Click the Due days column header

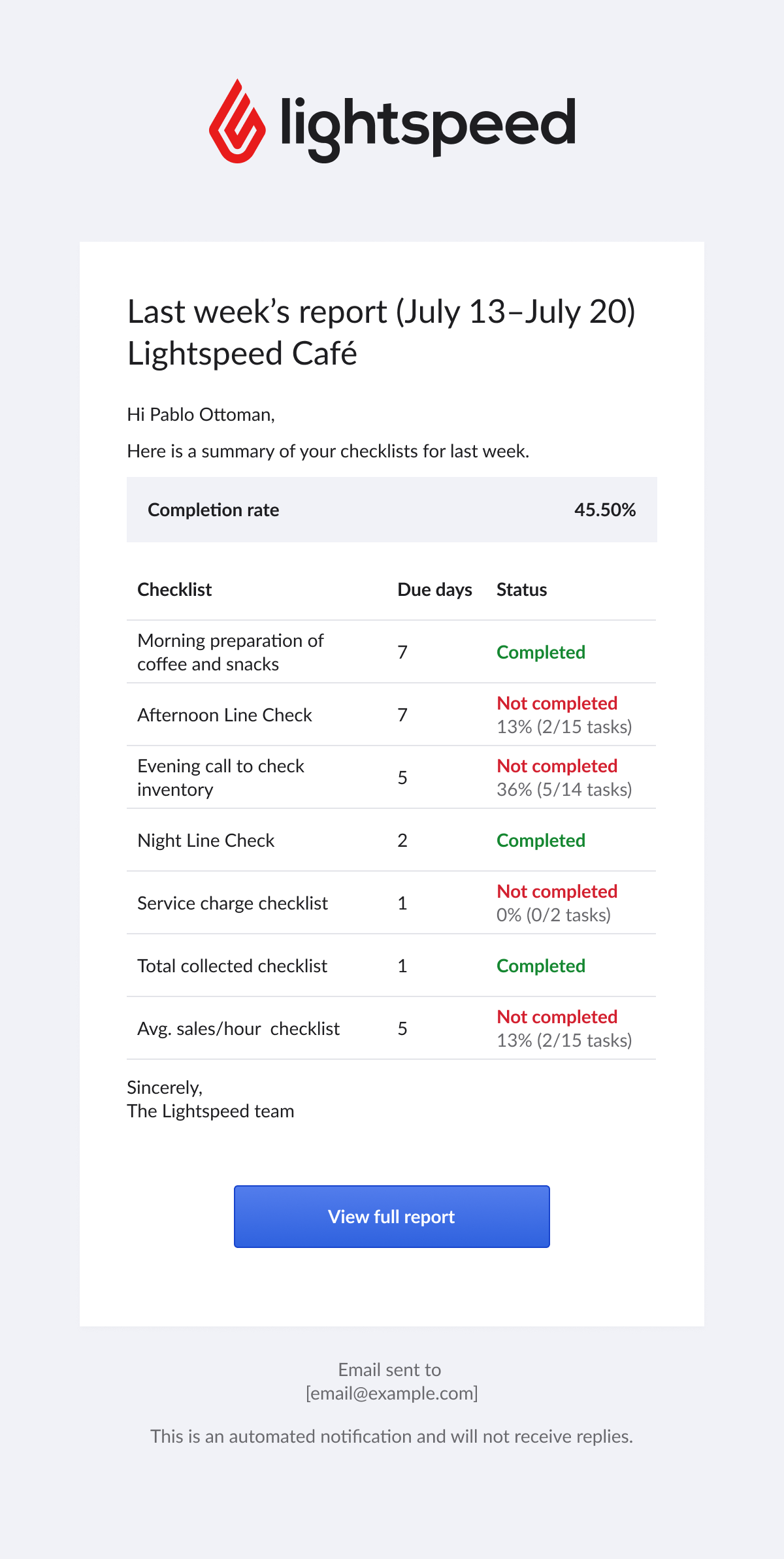point(435,589)
